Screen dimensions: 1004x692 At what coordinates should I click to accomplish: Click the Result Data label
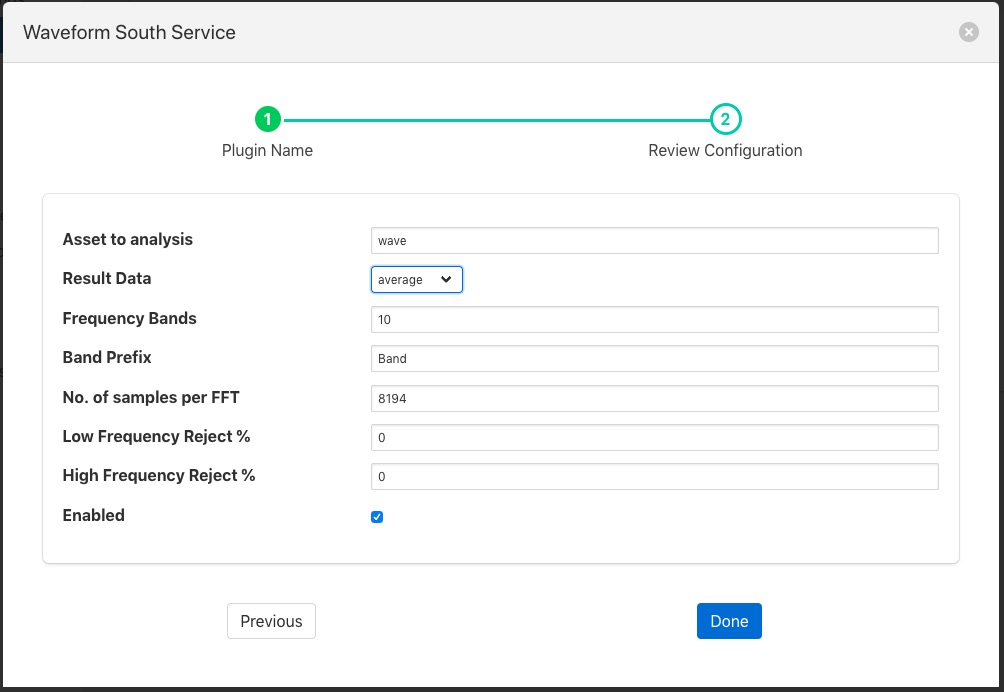click(107, 279)
